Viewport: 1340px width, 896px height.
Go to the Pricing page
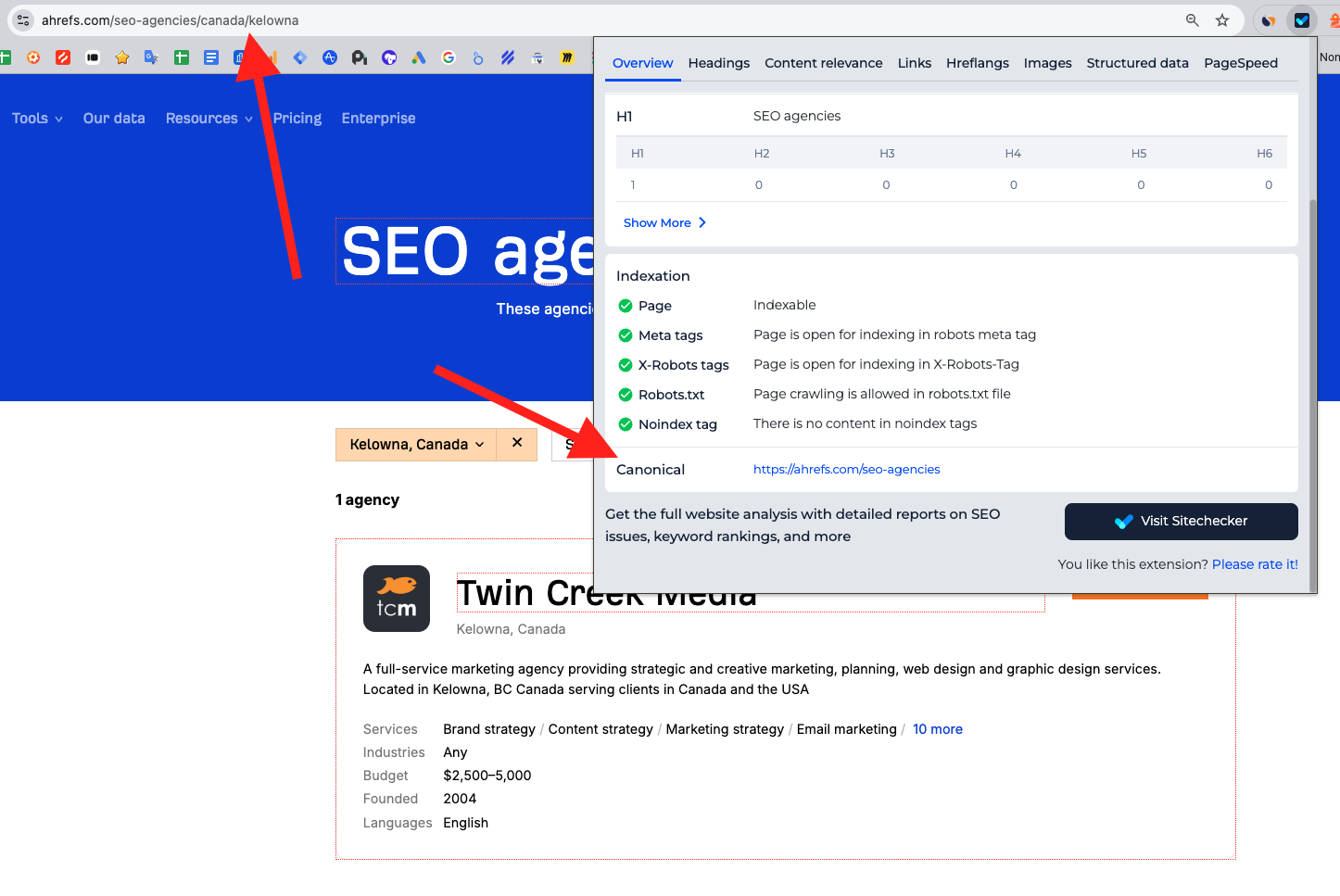point(297,119)
